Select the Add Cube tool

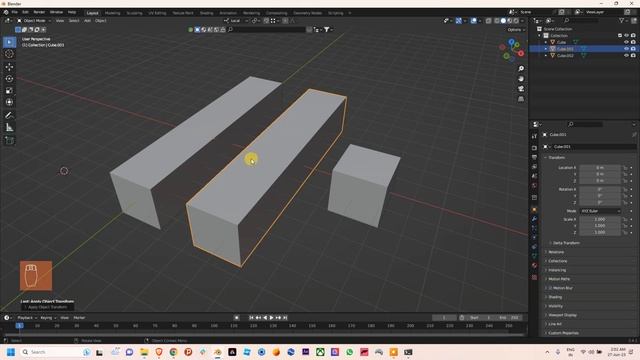click(x=9, y=141)
